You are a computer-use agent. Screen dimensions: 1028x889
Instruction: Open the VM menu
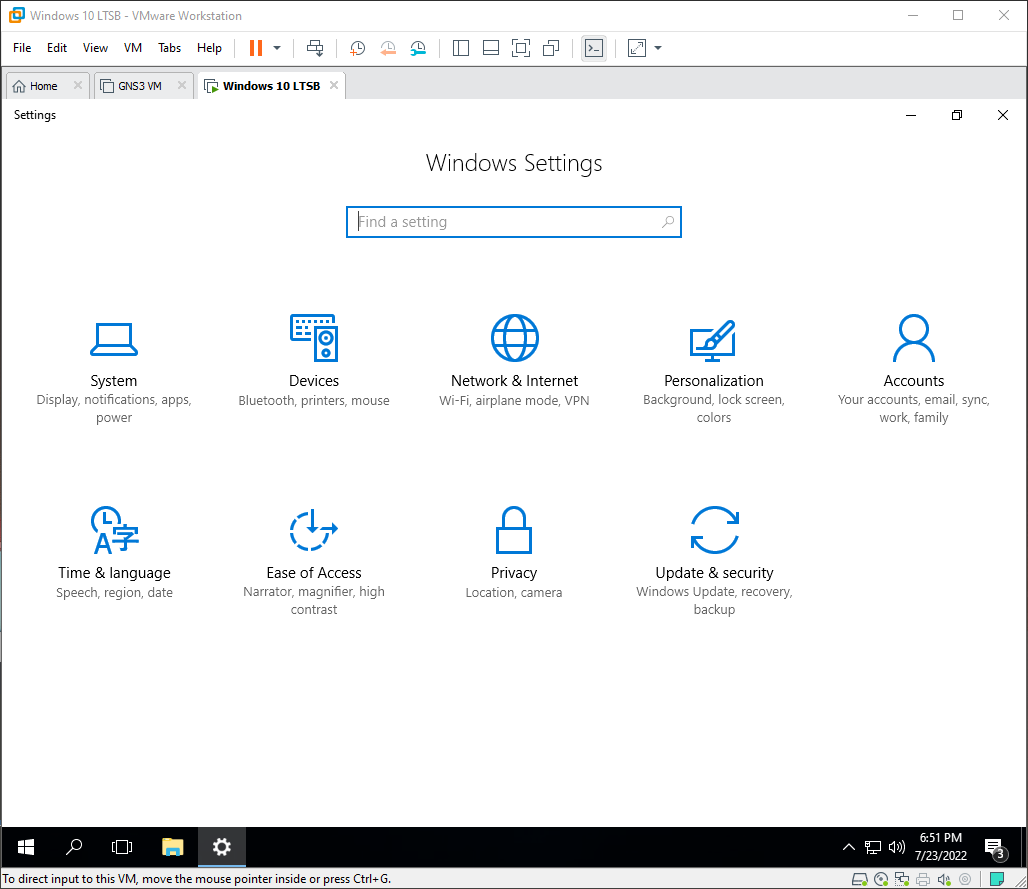point(133,48)
